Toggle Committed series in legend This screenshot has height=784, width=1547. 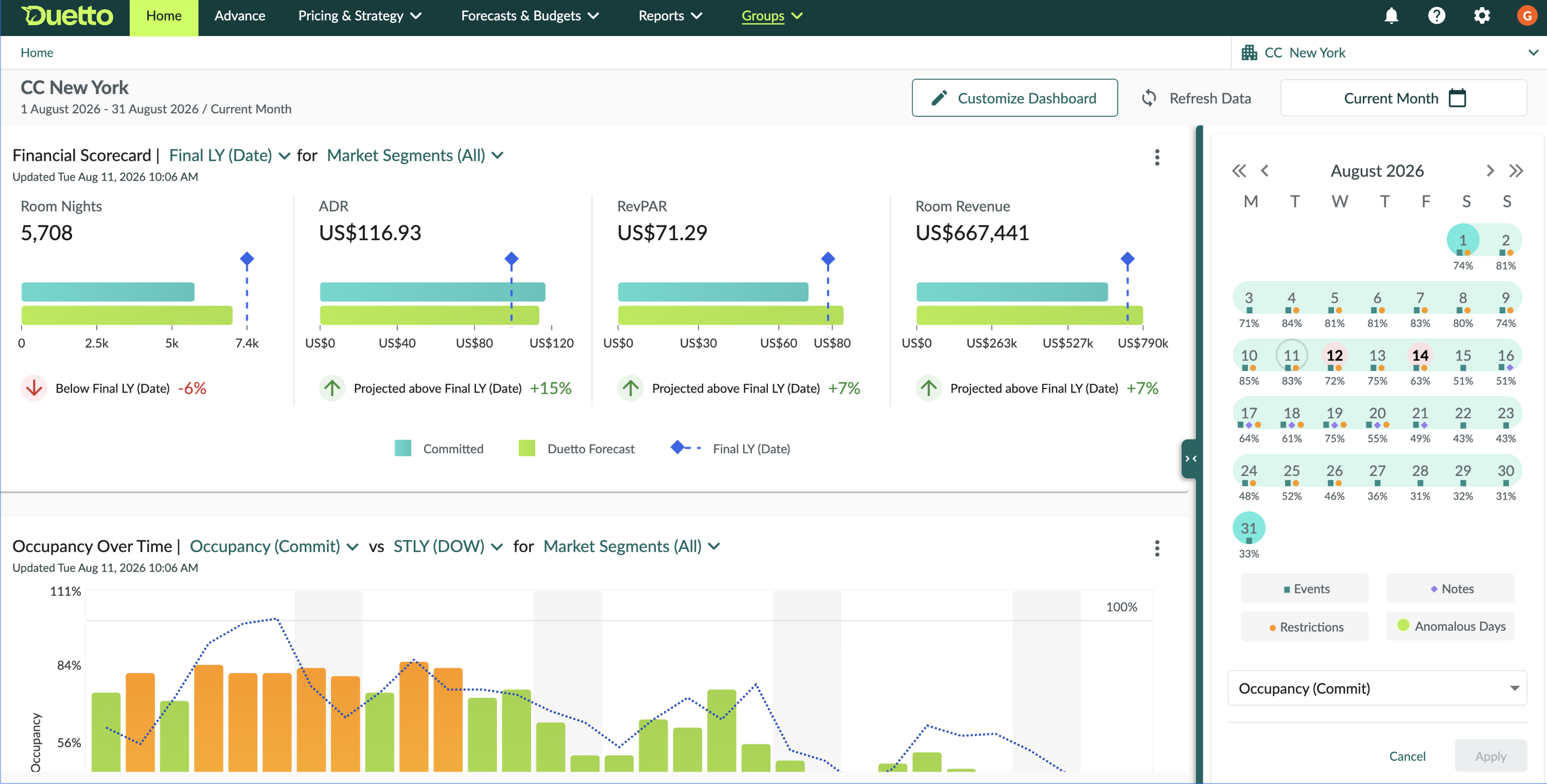click(439, 449)
